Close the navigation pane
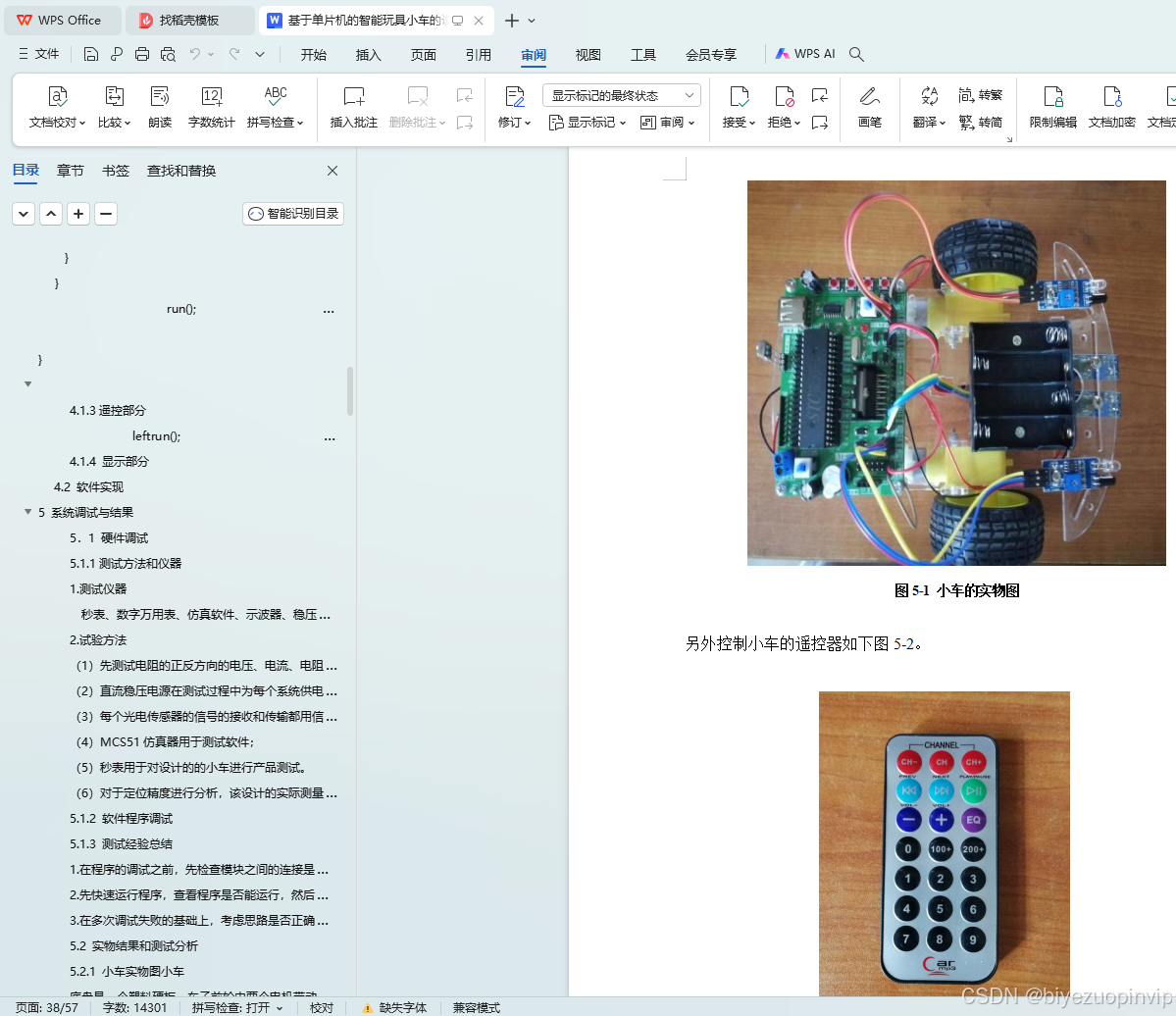This screenshot has height=1016, width=1176. pos(332,171)
